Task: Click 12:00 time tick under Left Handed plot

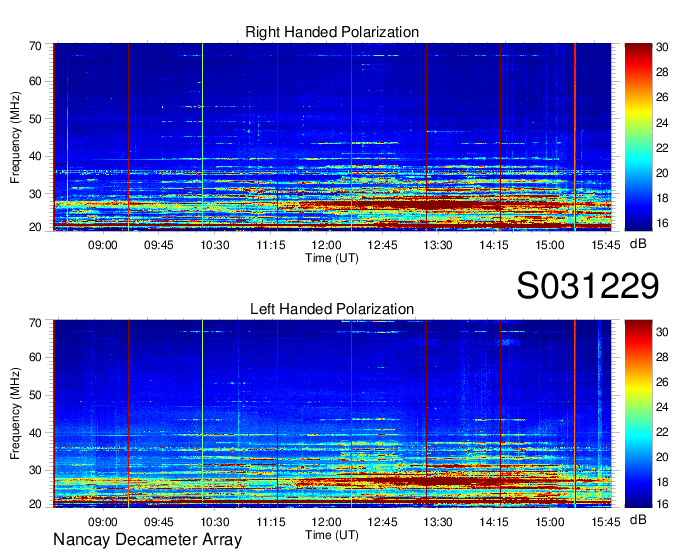Action: point(327,522)
